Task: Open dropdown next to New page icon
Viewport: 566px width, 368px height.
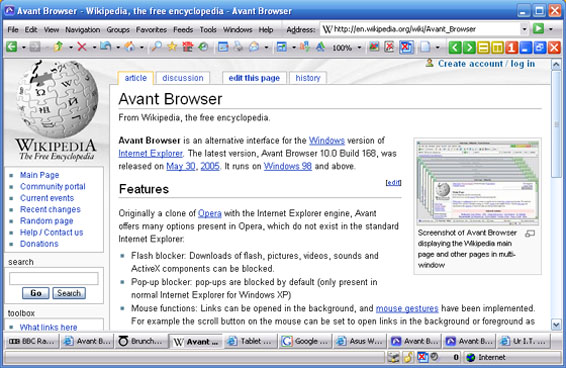Action: [x=437, y=47]
